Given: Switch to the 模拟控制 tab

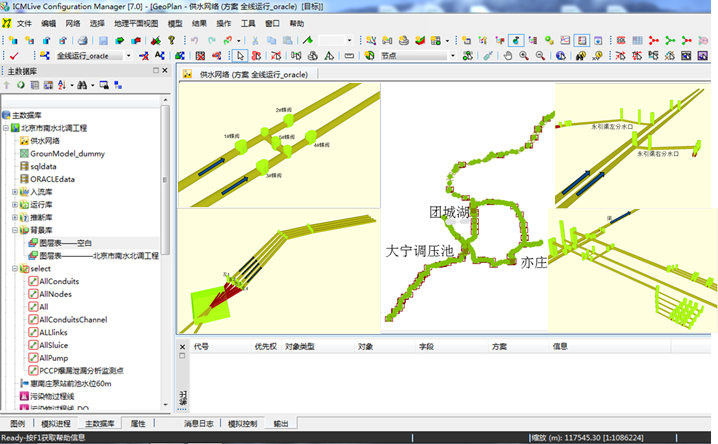Looking at the screenshot, I should (243, 424).
